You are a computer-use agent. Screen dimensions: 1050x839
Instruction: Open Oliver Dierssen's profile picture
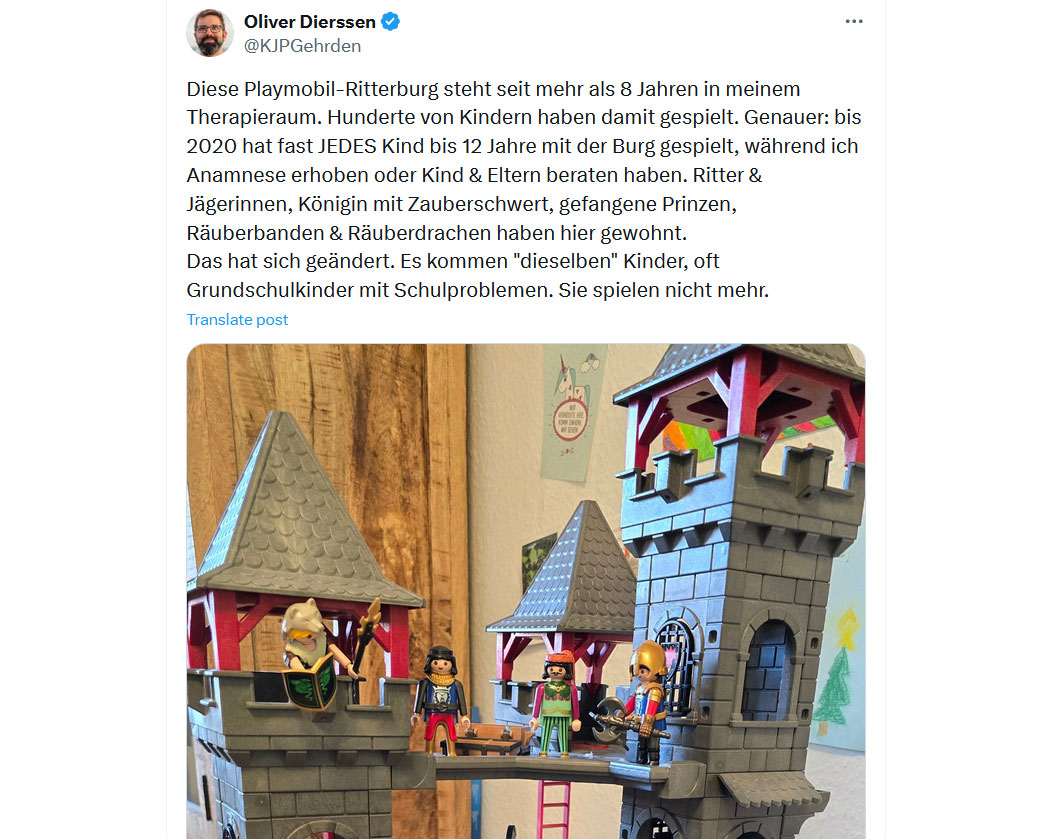(210, 33)
